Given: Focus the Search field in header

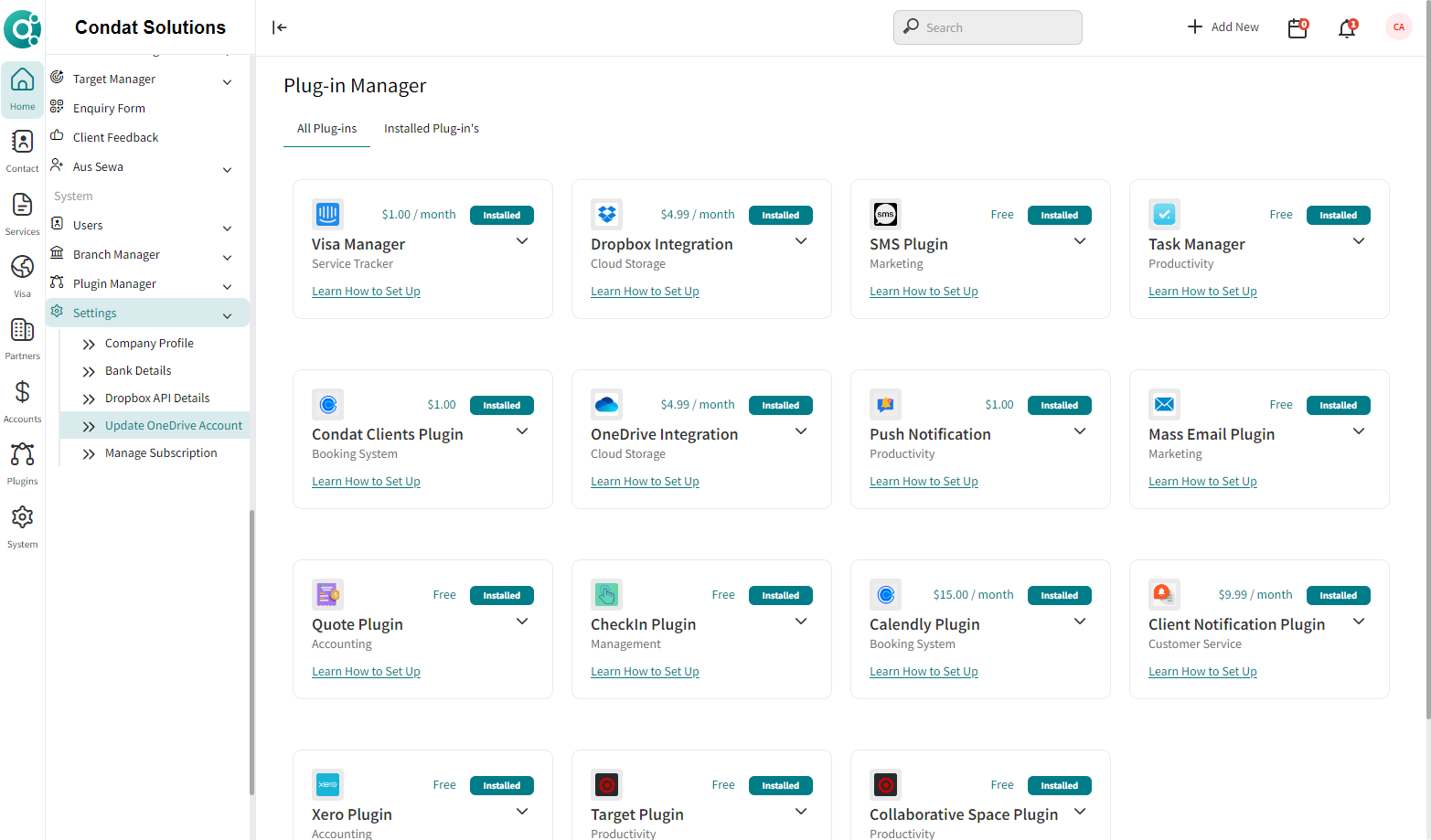Looking at the screenshot, I should pyautogui.click(x=988, y=27).
